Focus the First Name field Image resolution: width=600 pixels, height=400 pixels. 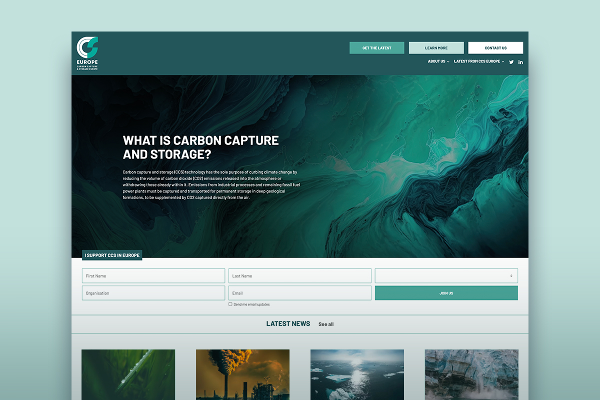pos(153,276)
